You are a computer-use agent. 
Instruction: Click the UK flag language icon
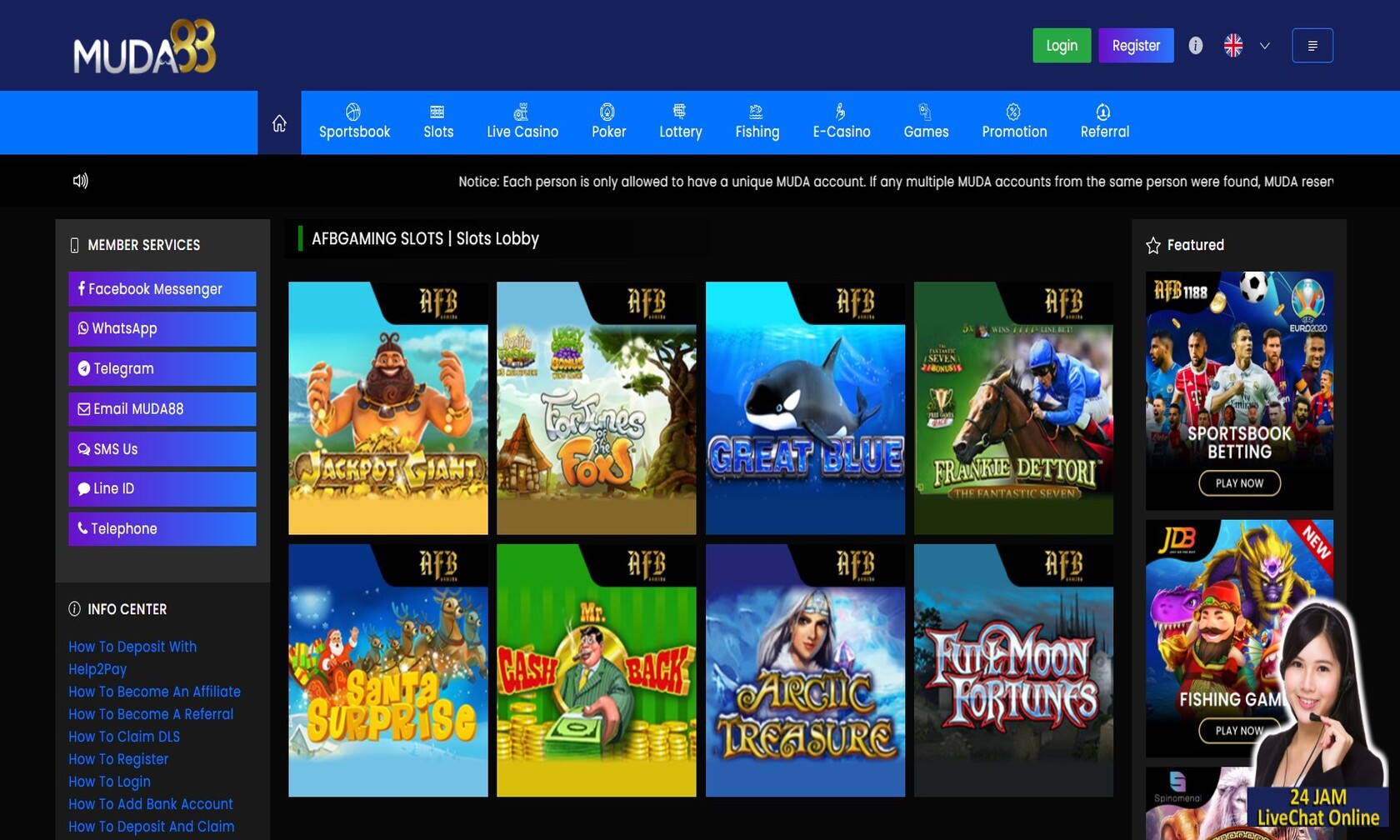pyautogui.click(x=1233, y=46)
